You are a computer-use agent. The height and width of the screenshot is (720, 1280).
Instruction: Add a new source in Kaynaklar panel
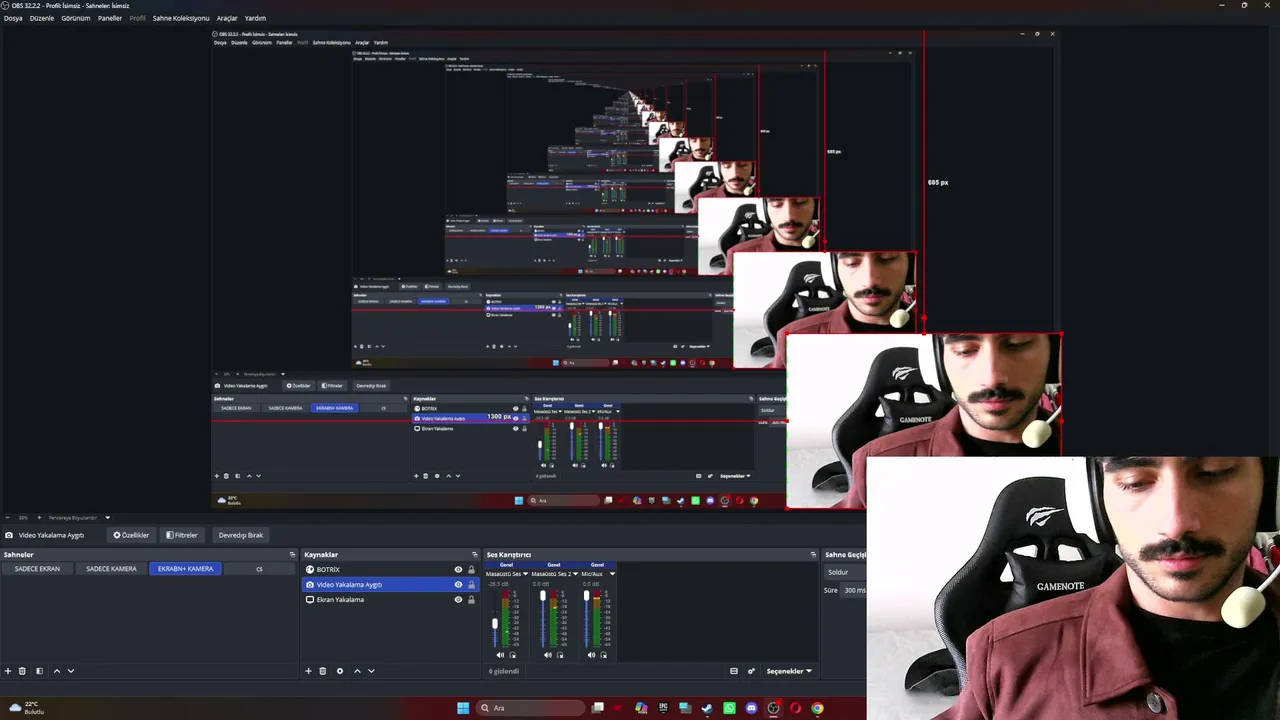(x=308, y=671)
